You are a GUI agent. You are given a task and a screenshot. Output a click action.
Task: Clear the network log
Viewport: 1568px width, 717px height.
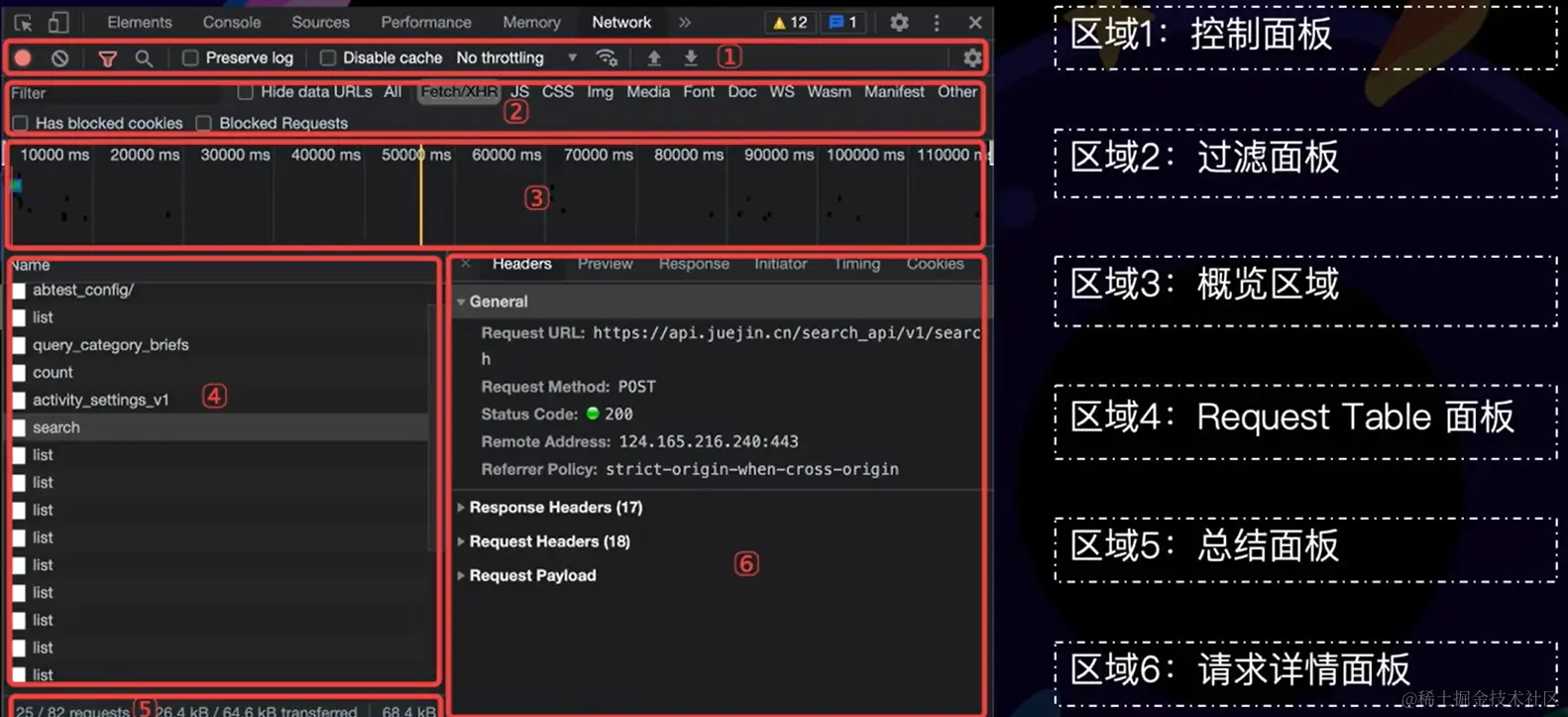(x=60, y=58)
